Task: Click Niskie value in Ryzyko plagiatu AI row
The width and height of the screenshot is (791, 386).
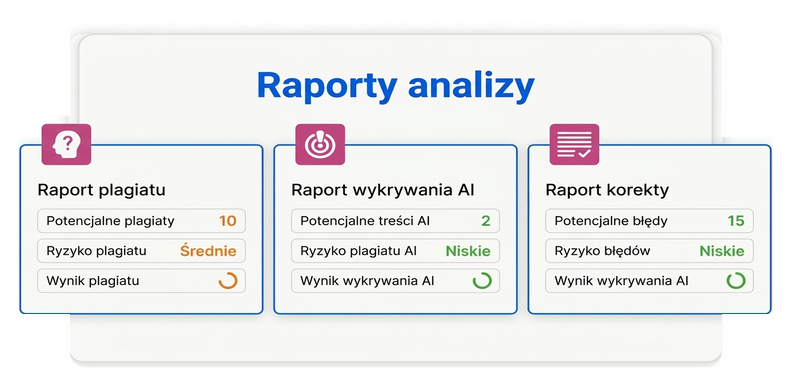Action: click(468, 251)
